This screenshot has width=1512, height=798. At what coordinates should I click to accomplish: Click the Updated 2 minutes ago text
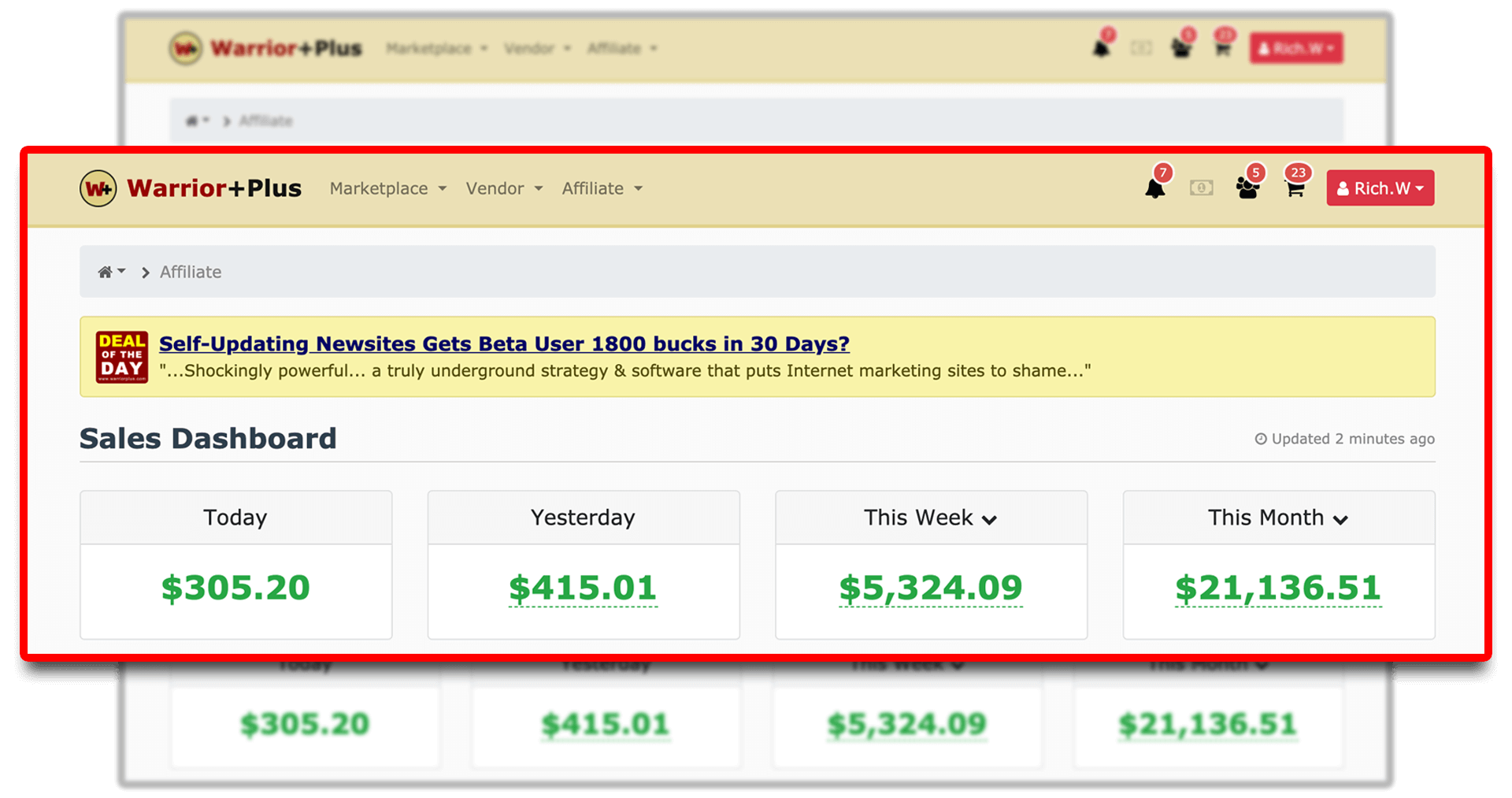[x=1344, y=439]
